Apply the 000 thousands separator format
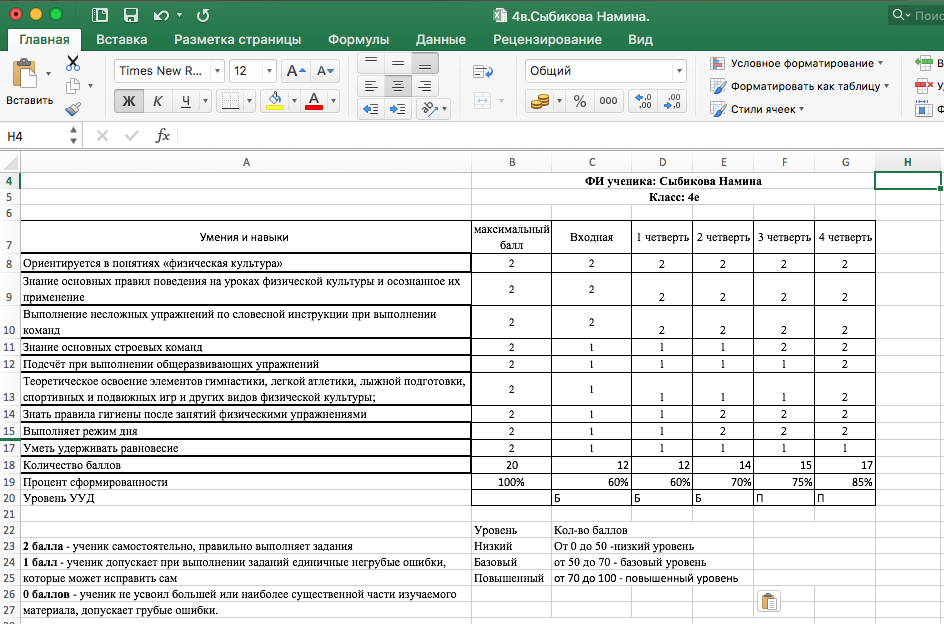This screenshot has height=624, width=944. tap(609, 101)
